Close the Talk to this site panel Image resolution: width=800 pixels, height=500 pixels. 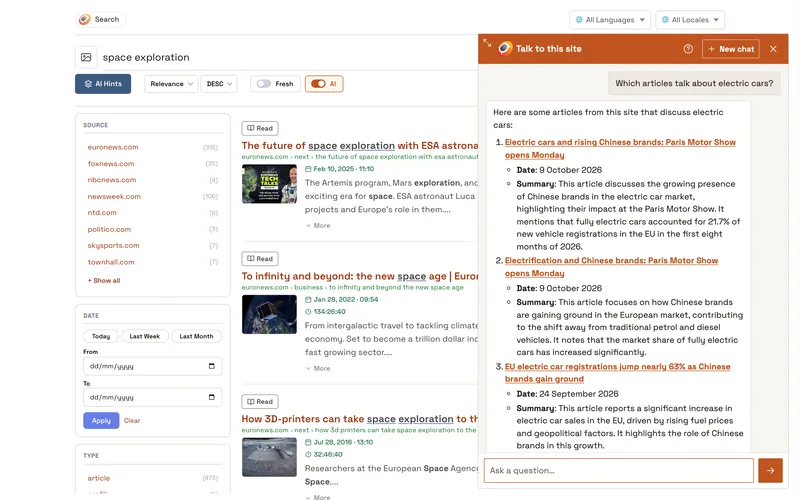[x=773, y=49]
